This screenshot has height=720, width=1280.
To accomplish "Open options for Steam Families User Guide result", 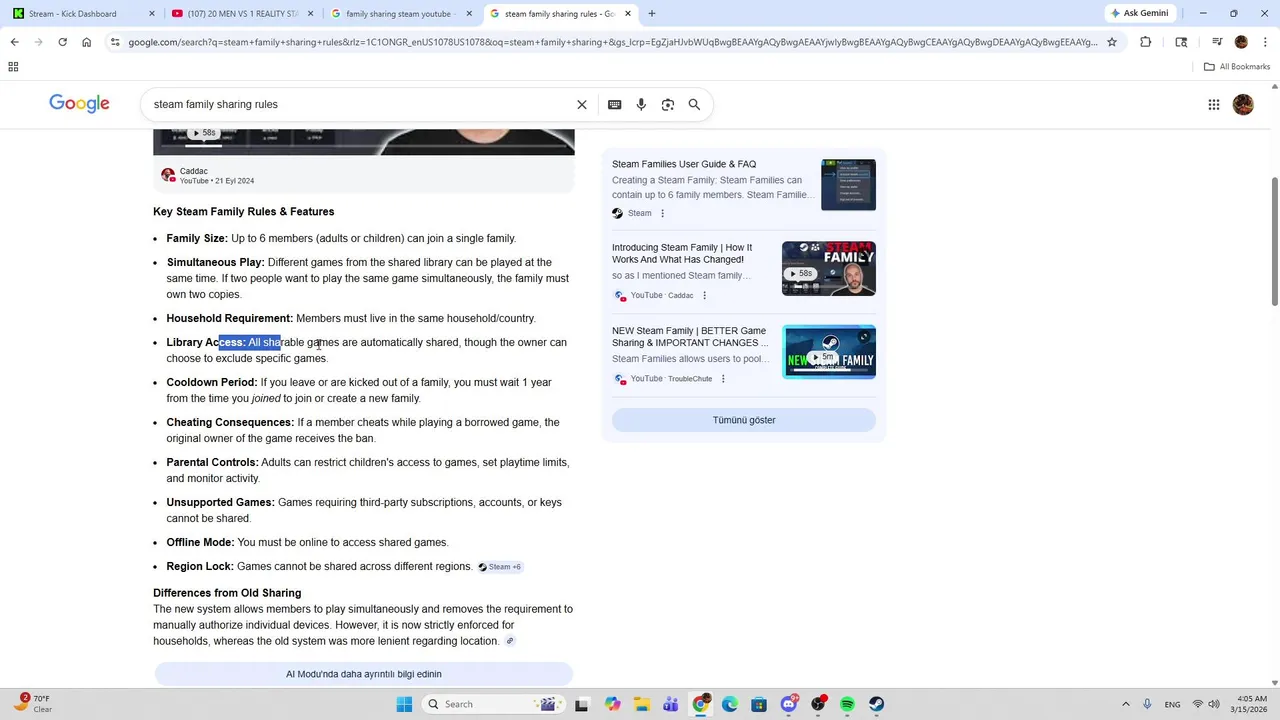I will pyautogui.click(x=662, y=213).
